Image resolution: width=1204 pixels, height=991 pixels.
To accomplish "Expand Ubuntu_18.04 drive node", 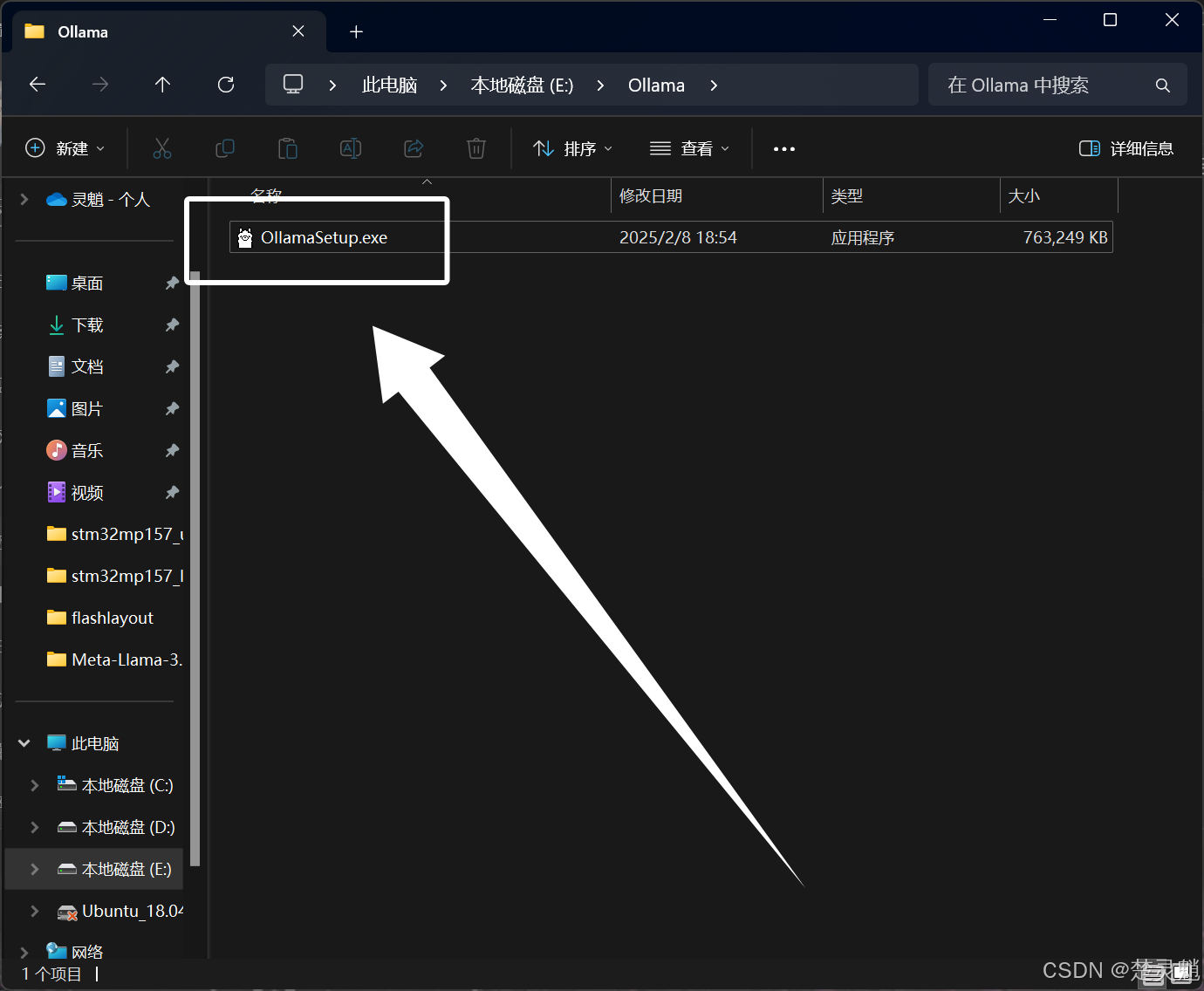I will 35,911.
